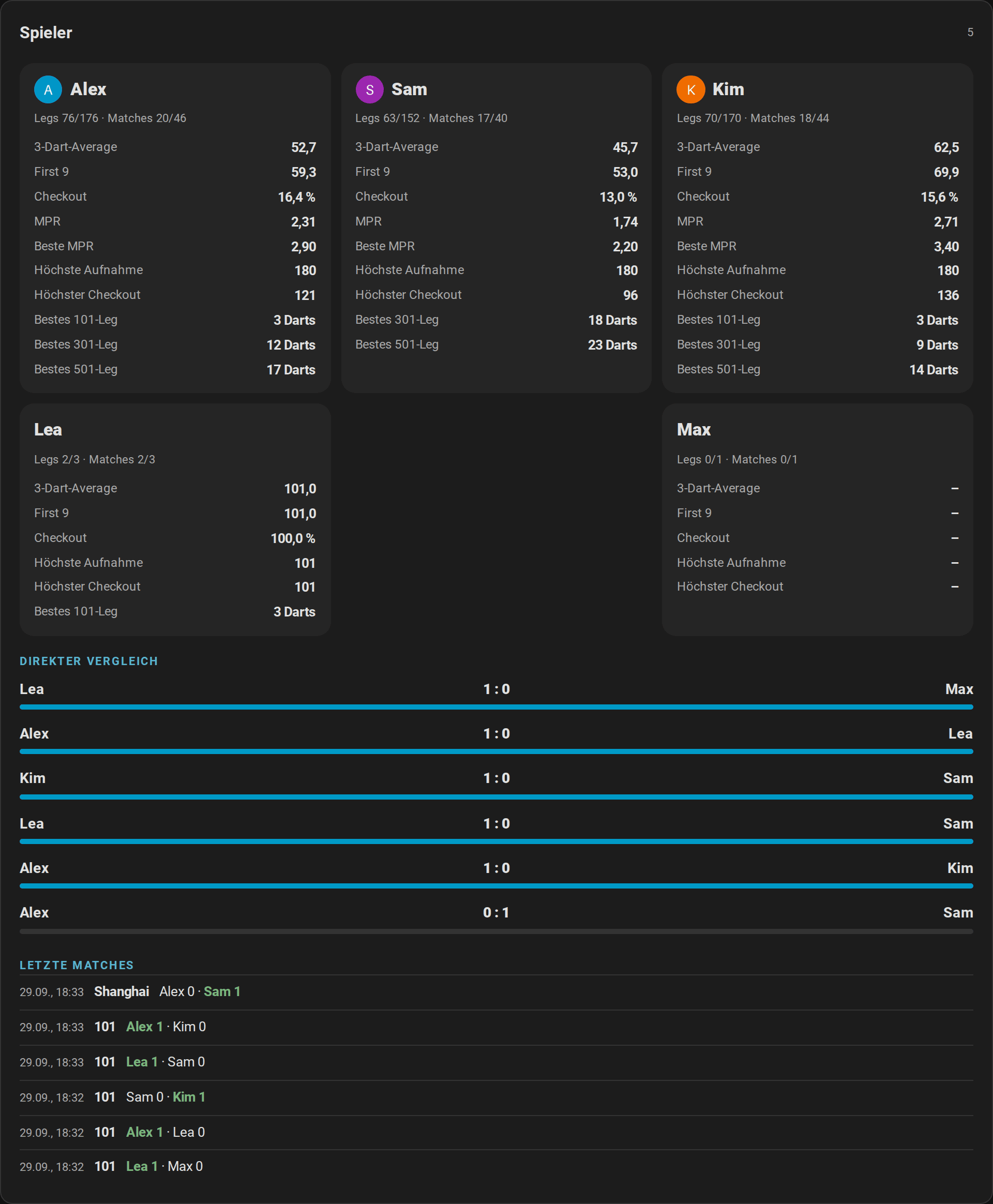Click the Lea vs Max comparison bar
This screenshot has width=993, height=1204.
click(x=496, y=707)
